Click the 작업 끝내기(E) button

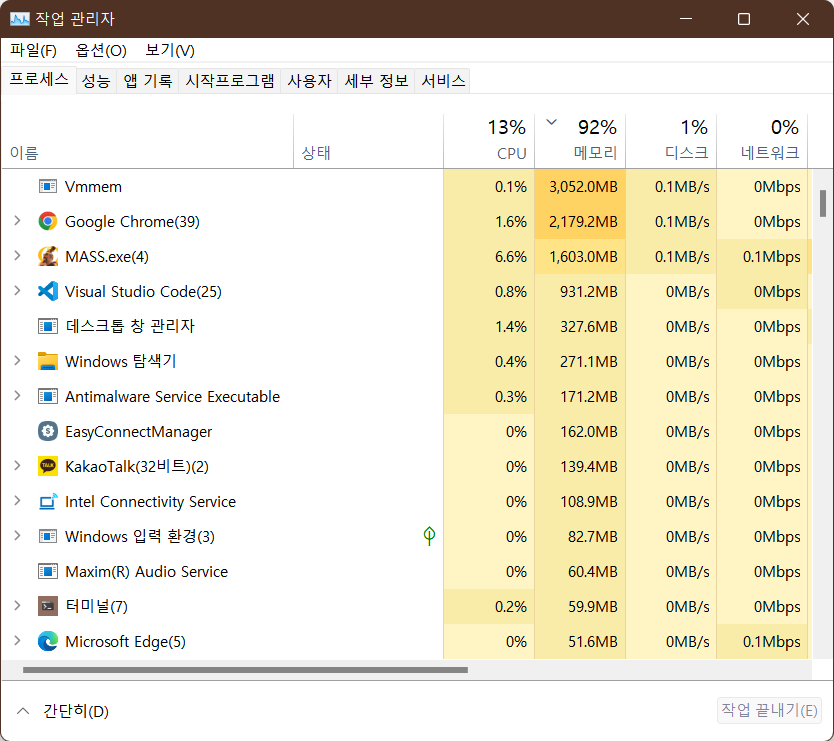click(x=769, y=710)
